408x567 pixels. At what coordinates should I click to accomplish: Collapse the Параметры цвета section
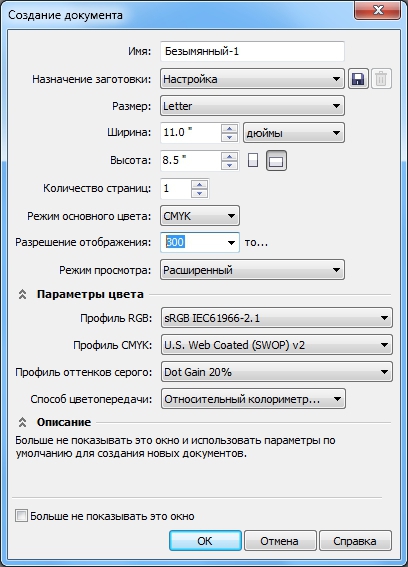[22, 294]
